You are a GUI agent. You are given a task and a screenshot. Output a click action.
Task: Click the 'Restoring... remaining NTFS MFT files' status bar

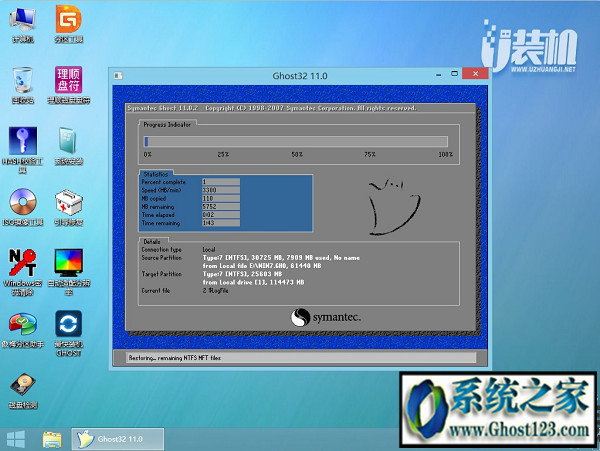[x=300, y=358]
